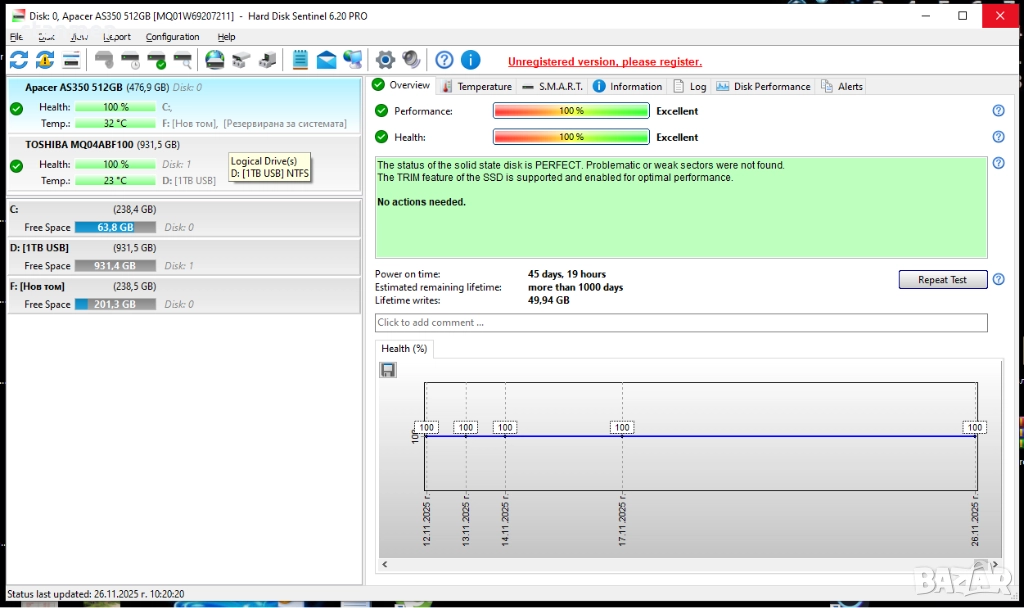Click the Unregistered version, please register link

coord(604,62)
